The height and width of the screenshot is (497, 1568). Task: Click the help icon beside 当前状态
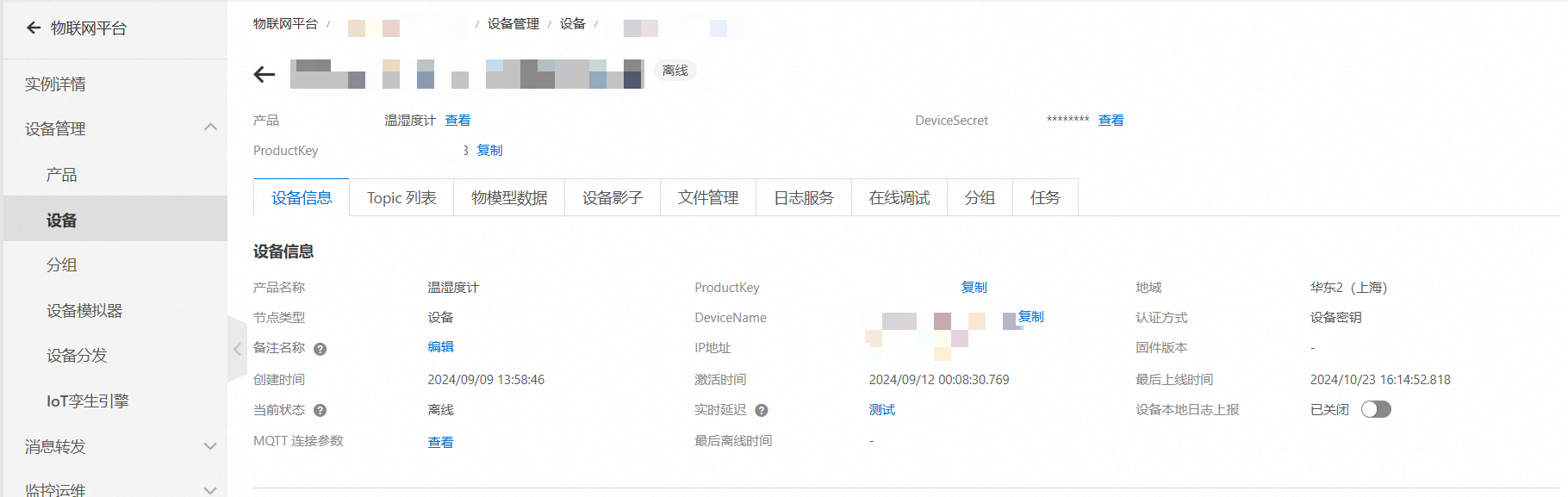coord(320,411)
